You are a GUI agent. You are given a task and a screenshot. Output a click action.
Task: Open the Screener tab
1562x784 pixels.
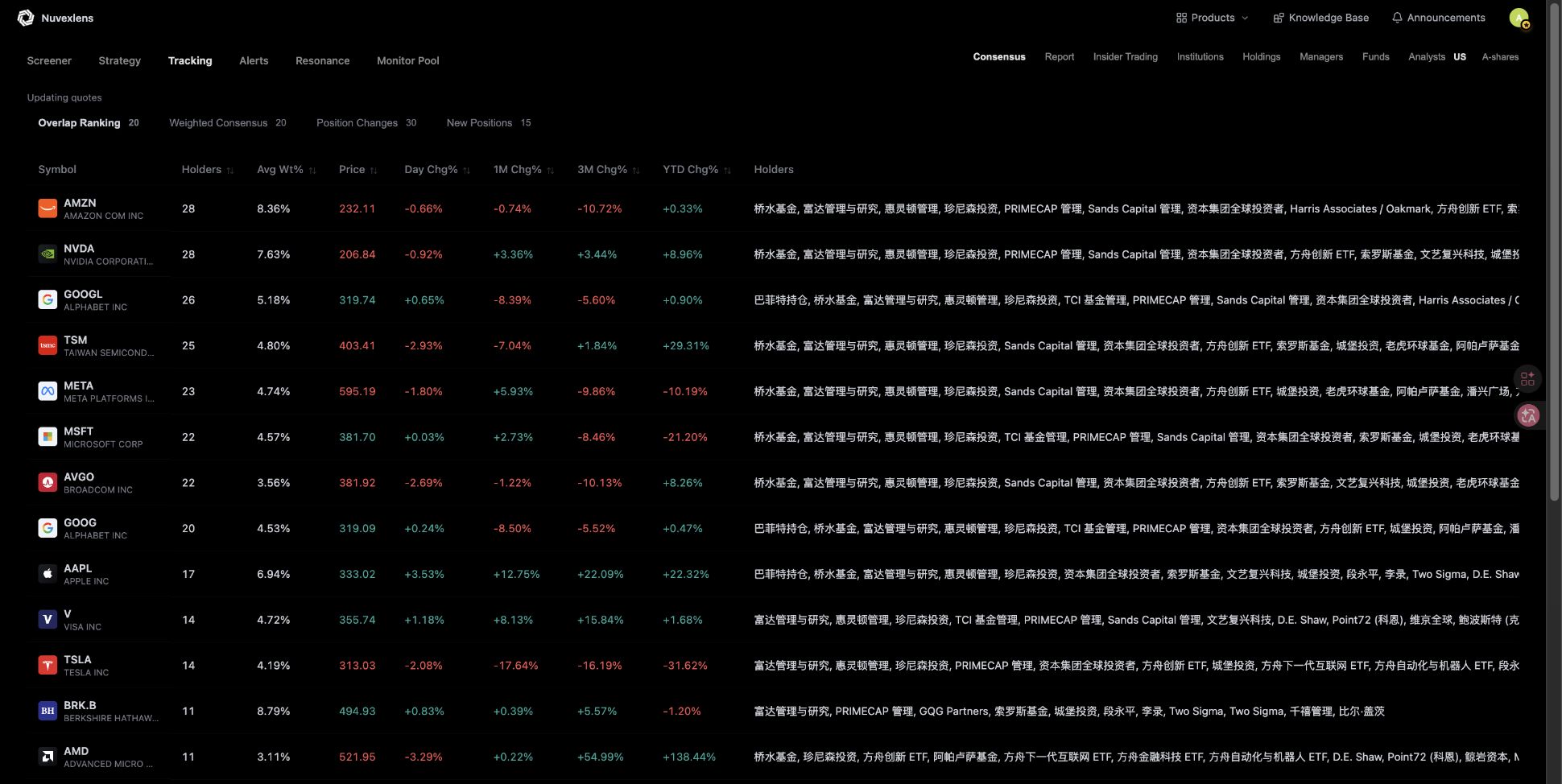point(49,60)
